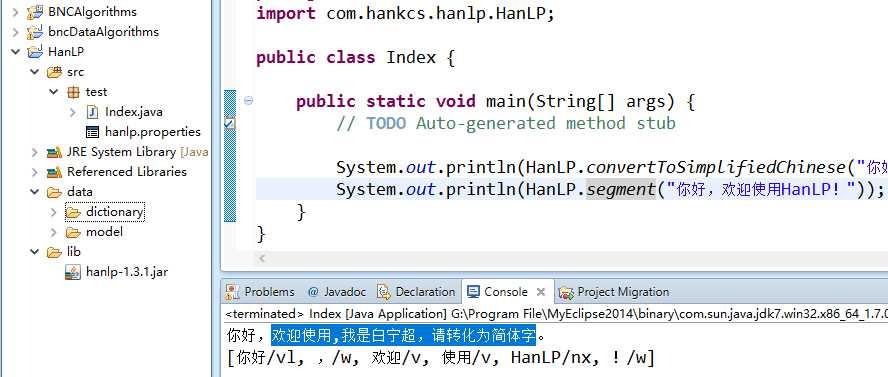Expand the dictionary folder
The width and height of the screenshot is (888, 377).
[53, 212]
